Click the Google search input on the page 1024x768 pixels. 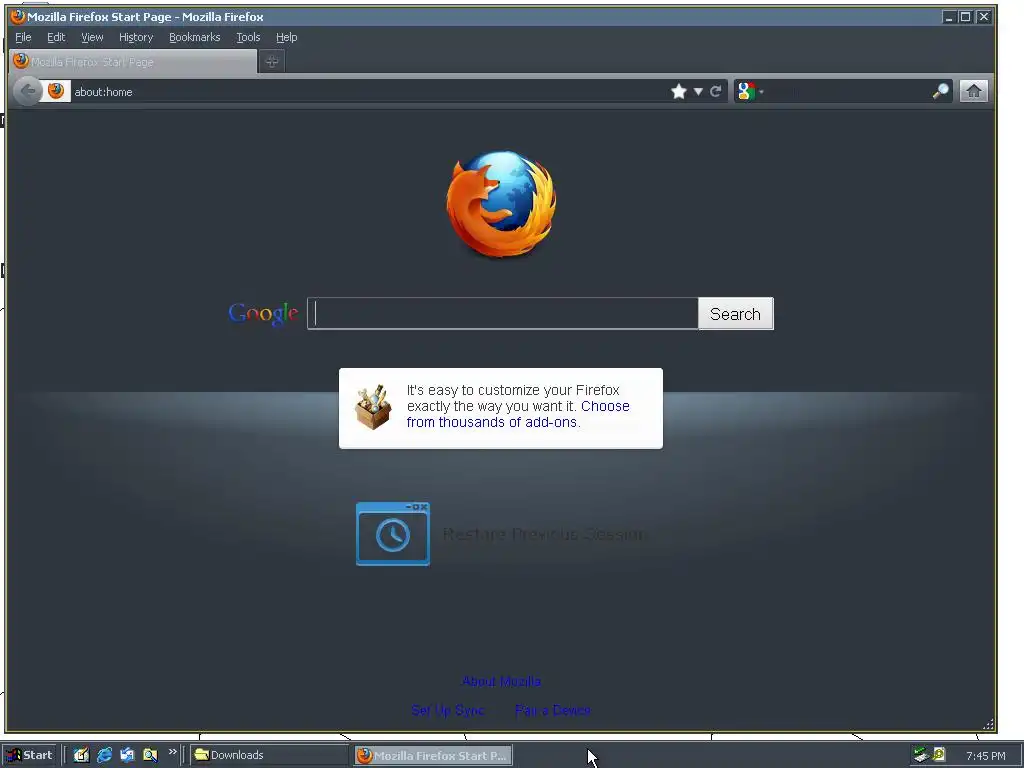point(503,313)
